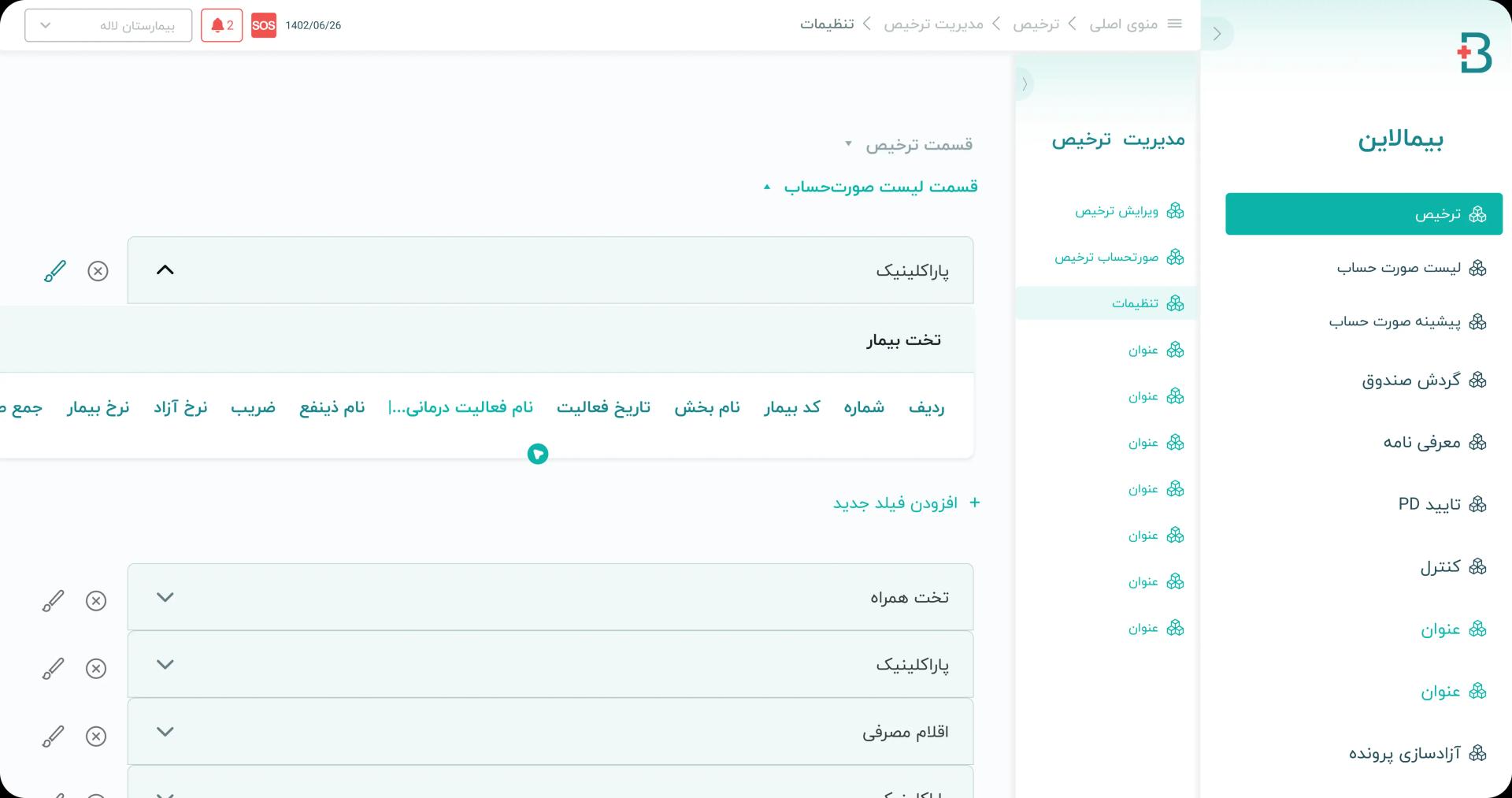
Task: Click the bell notification icon showing 2
Action: click(221, 25)
